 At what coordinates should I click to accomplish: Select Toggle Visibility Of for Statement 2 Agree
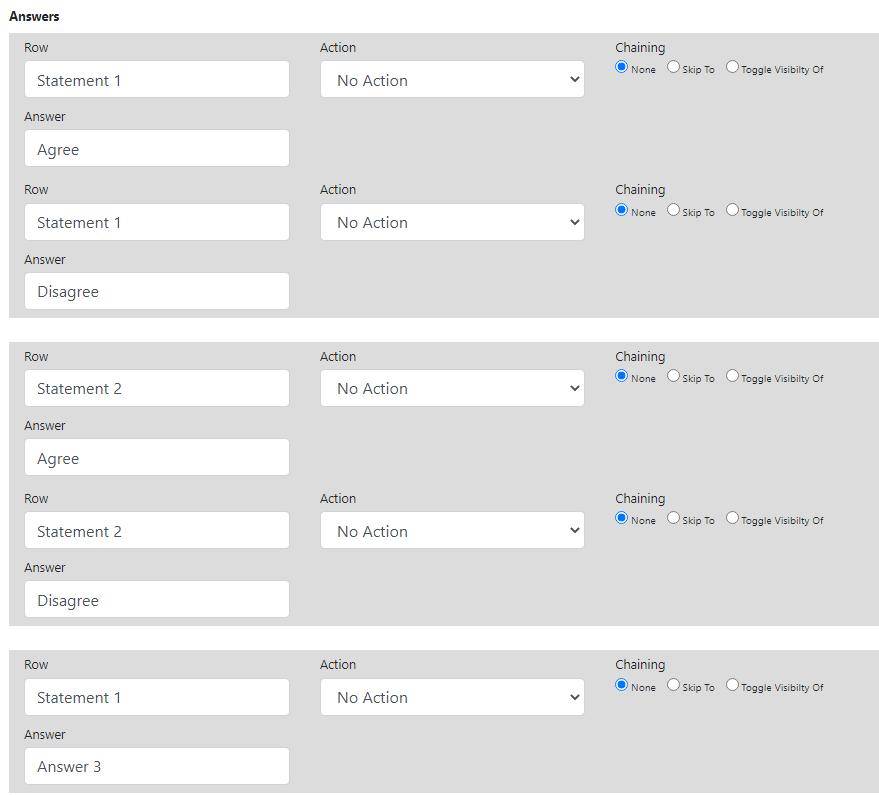pos(732,376)
